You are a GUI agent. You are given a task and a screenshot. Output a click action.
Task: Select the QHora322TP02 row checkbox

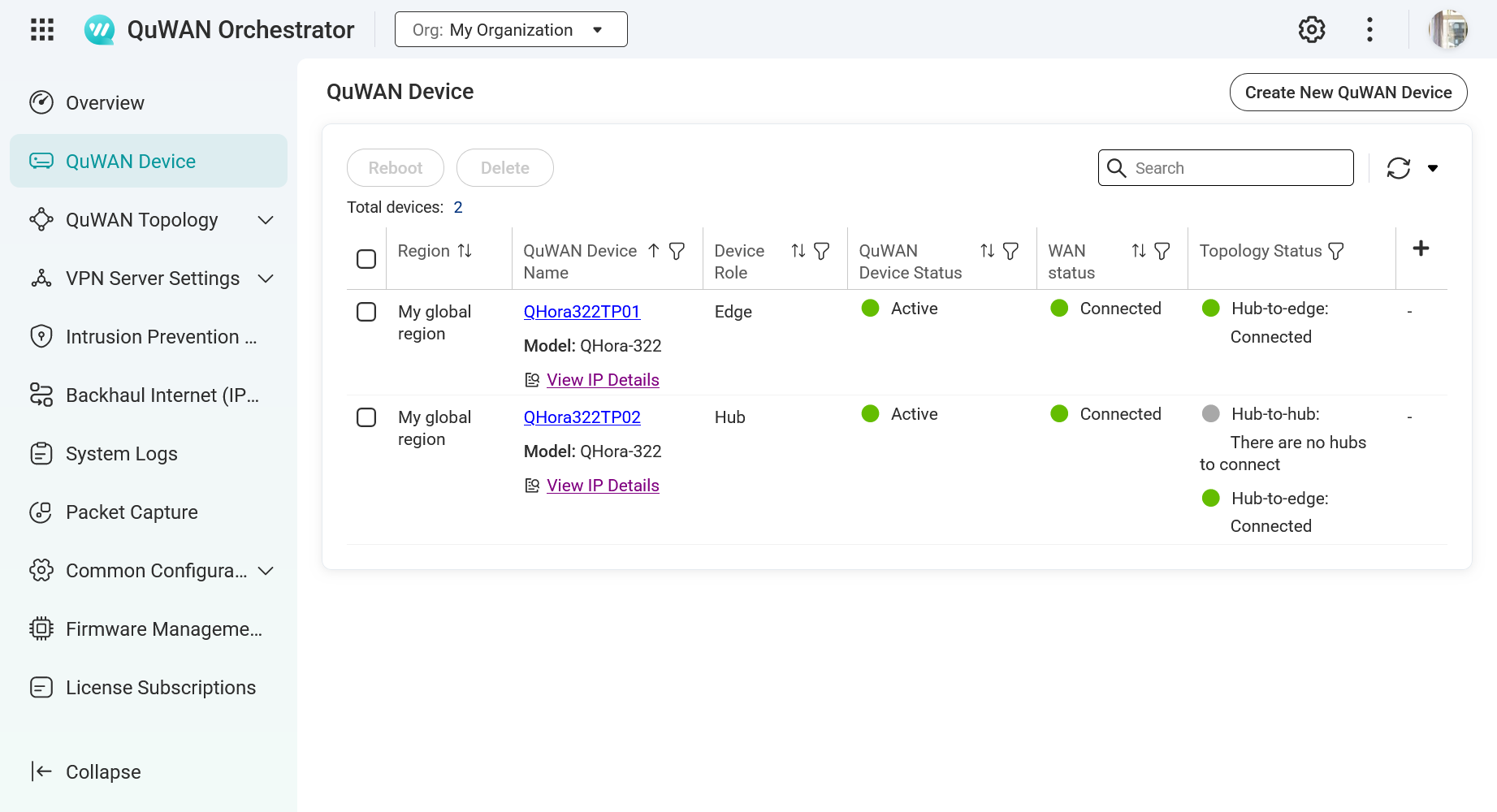pos(366,417)
